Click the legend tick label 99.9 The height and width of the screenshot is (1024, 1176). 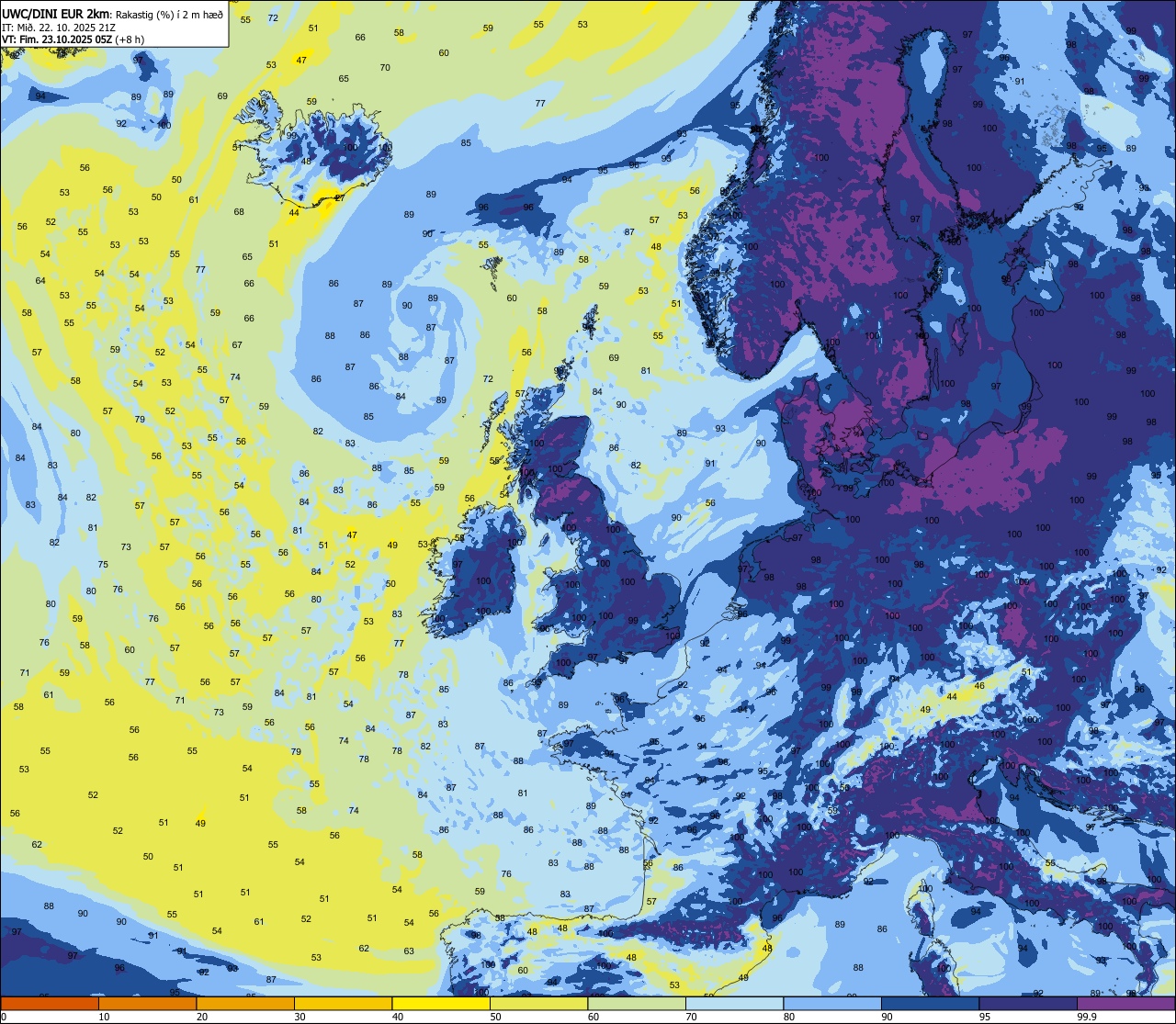tap(1085, 1017)
